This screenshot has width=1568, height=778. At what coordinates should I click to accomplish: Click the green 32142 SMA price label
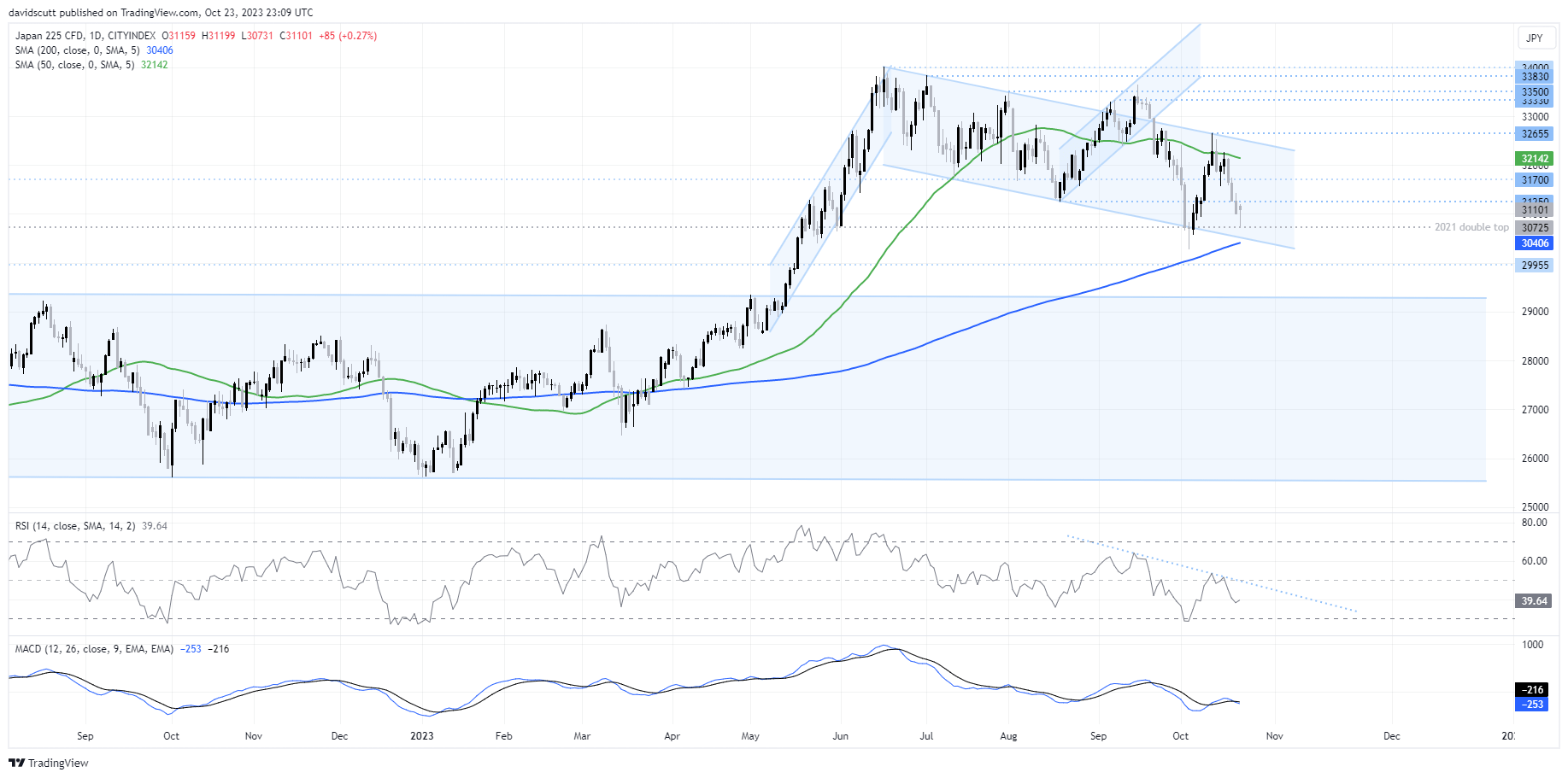(x=1535, y=159)
